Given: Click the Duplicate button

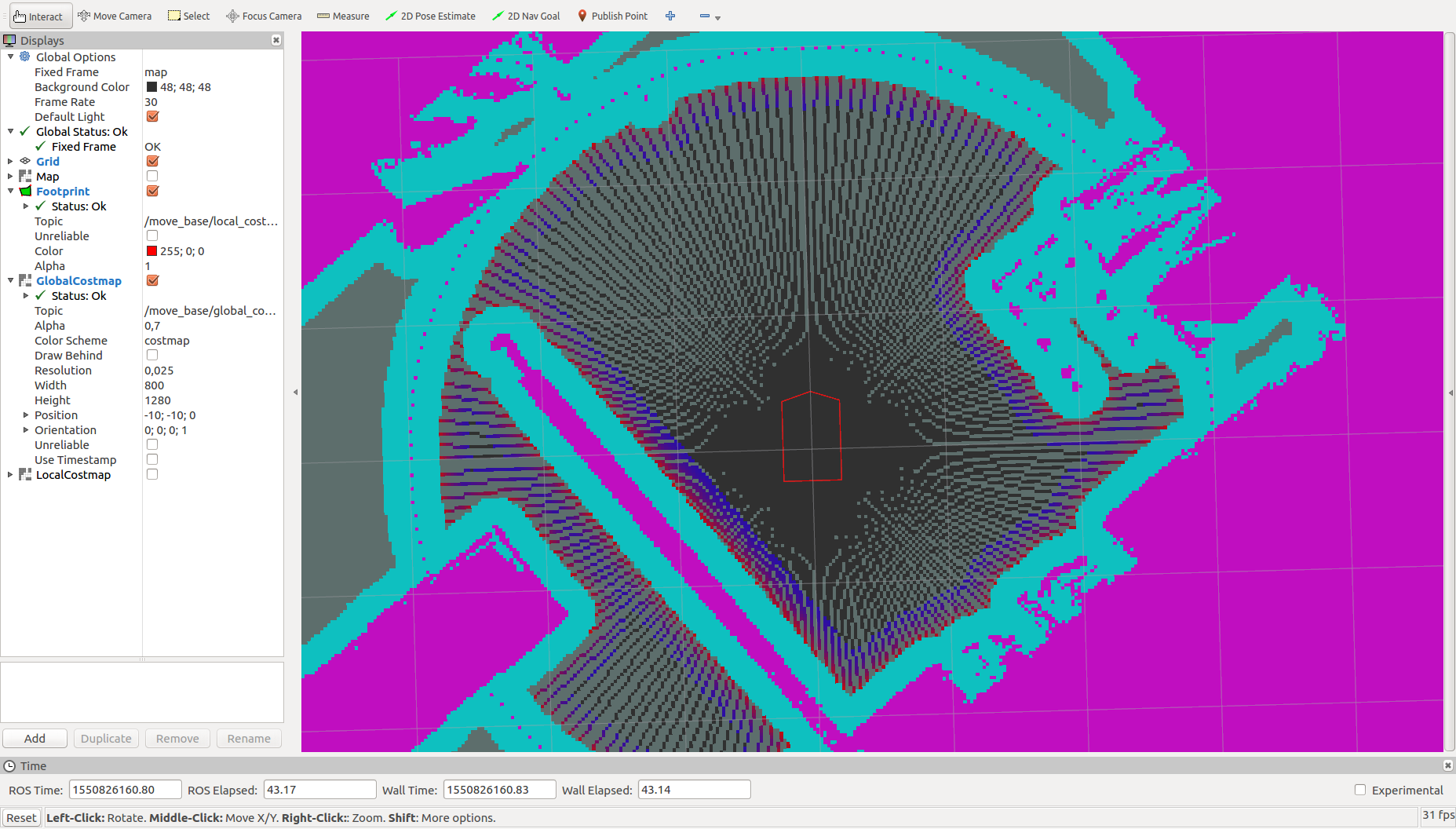Looking at the screenshot, I should point(106,738).
